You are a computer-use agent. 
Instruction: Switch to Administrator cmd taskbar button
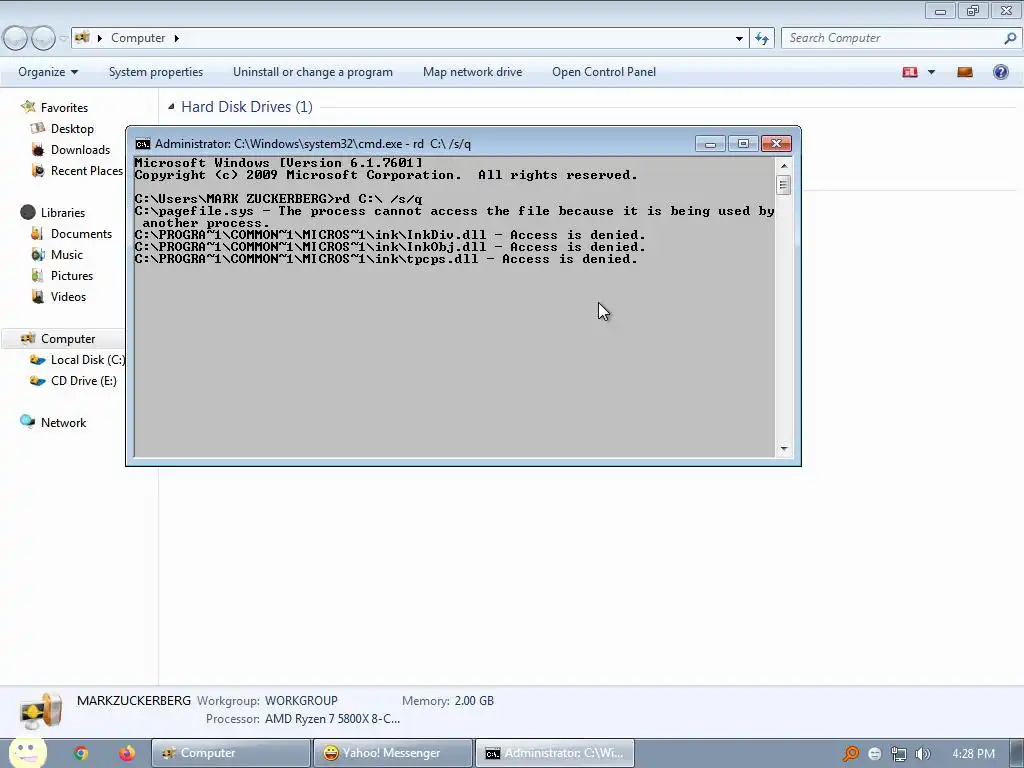coord(554,753)
